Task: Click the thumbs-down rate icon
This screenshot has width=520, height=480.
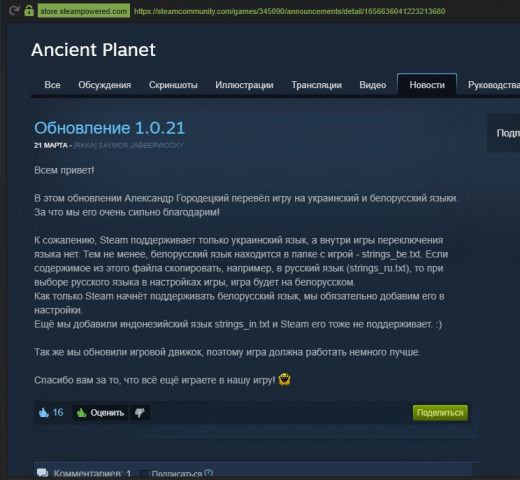Action: 140,413
